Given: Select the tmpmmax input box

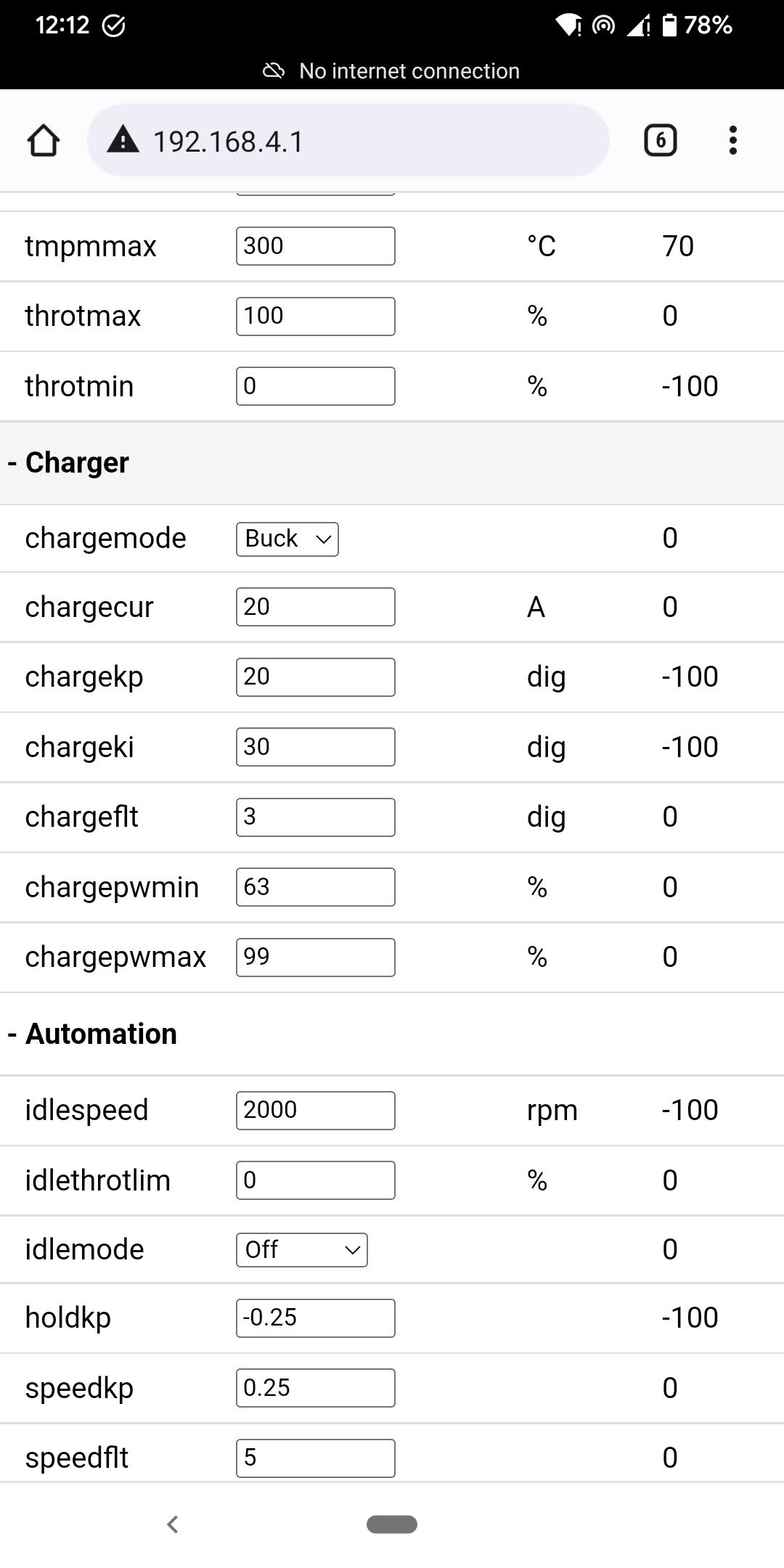Looking at the screenshot, I should point(315,246).
